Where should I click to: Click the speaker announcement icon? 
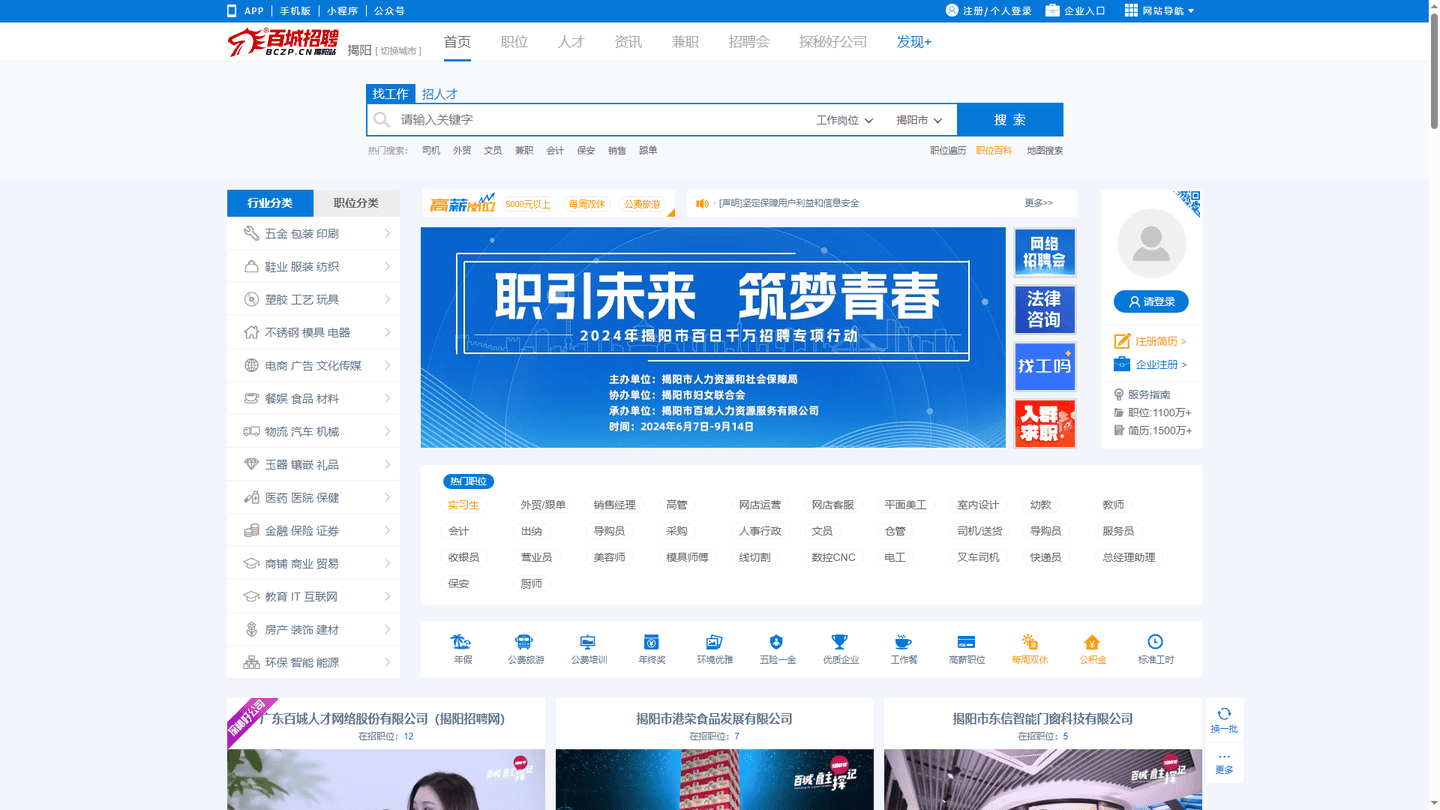click(702, 203)
